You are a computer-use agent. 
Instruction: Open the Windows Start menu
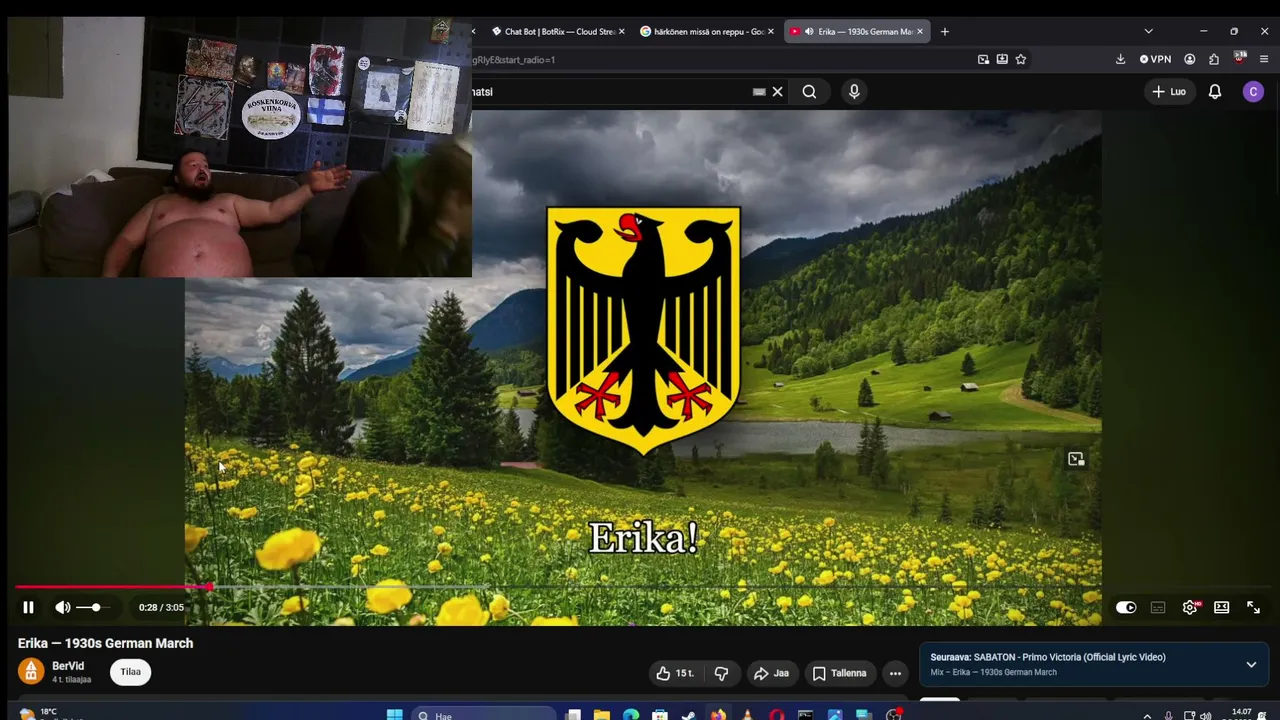click(394, 715)
